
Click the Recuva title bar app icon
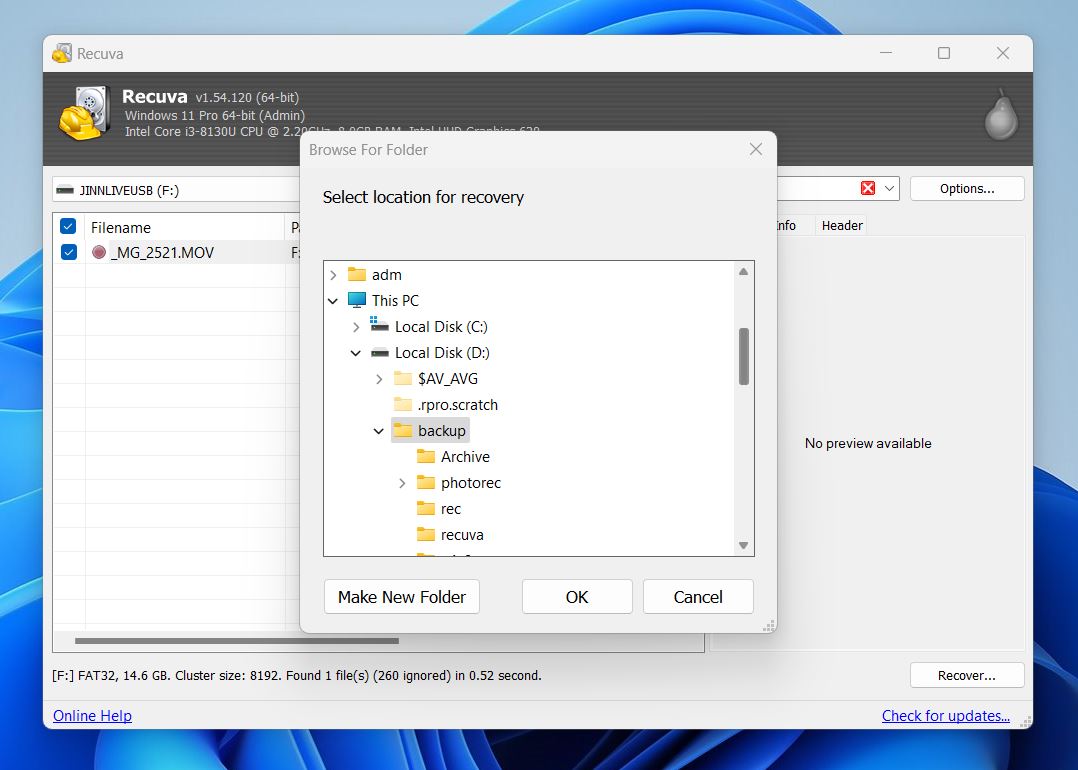click(x=62, y=53)
